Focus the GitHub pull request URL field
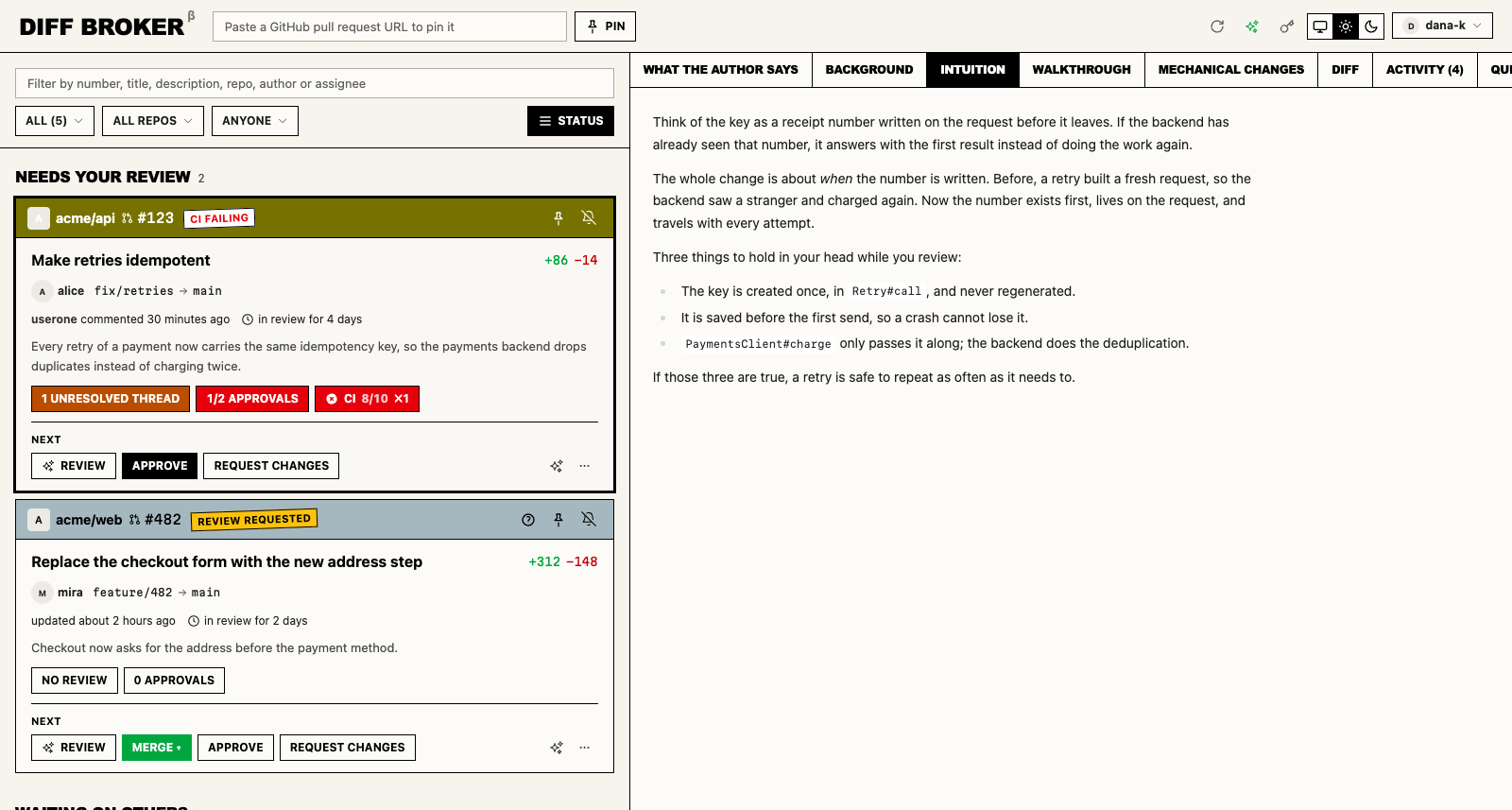 (x=389, y=26)
